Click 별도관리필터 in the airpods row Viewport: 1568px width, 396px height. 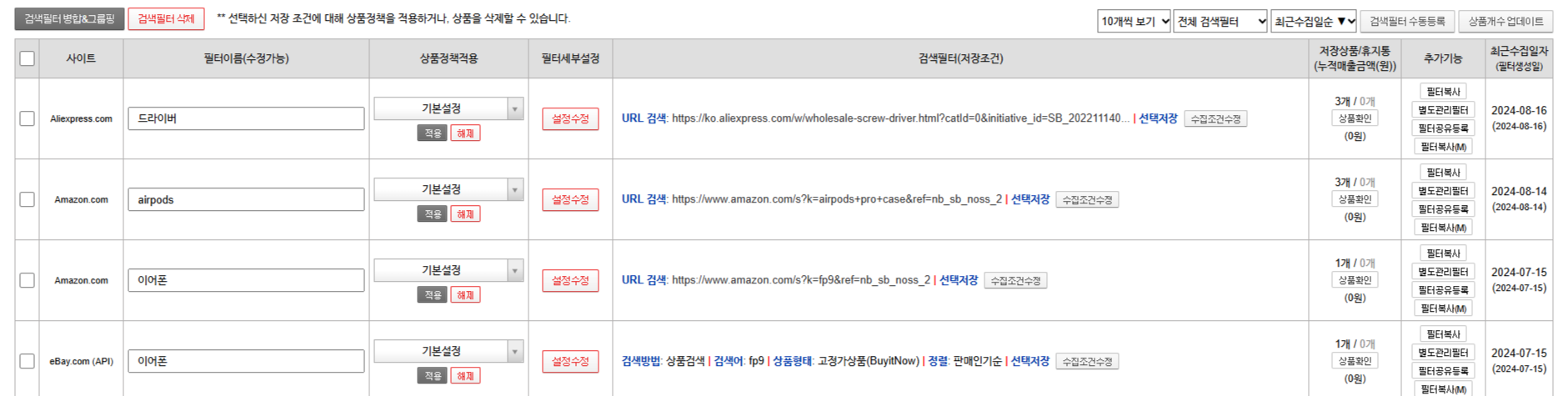click(1443, 191)
